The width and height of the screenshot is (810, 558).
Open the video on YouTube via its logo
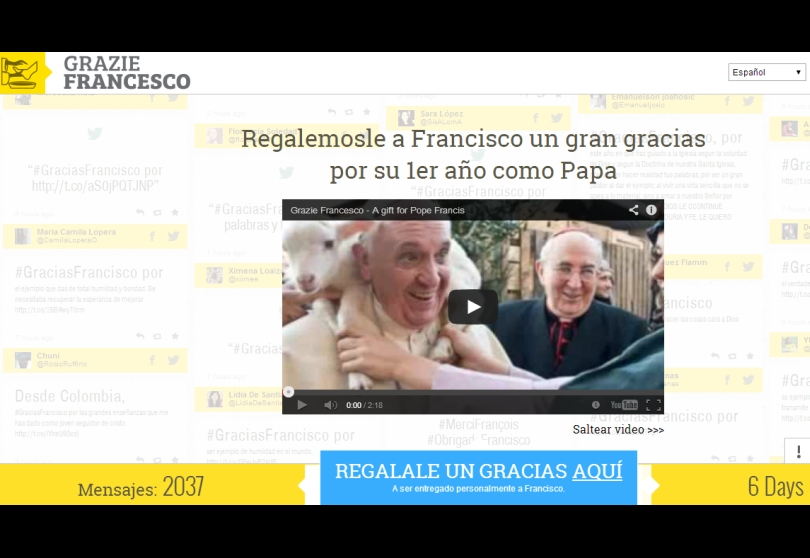click(x=624, y=405)
